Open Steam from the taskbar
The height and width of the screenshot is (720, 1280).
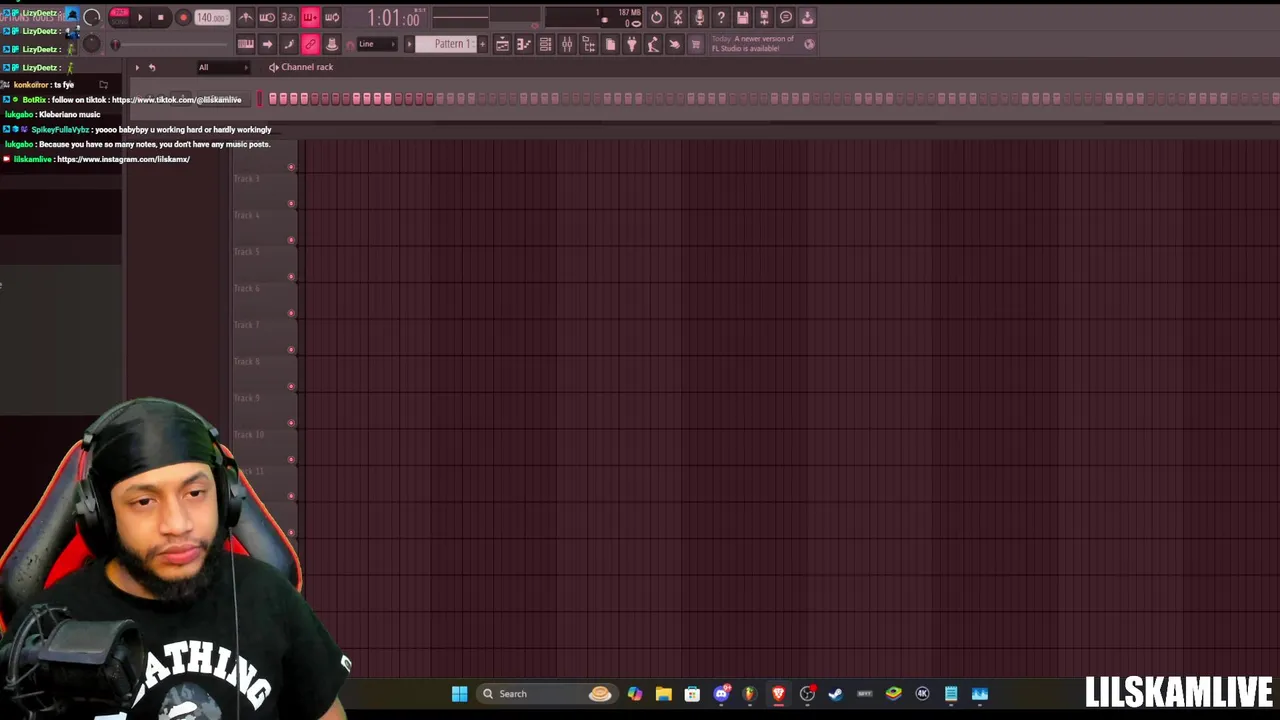click(836, 693)
